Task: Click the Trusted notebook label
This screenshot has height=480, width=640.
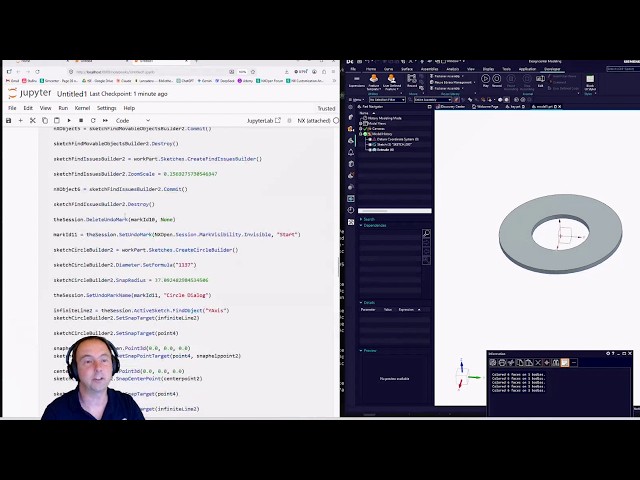Action: click(x=326, y=109)
